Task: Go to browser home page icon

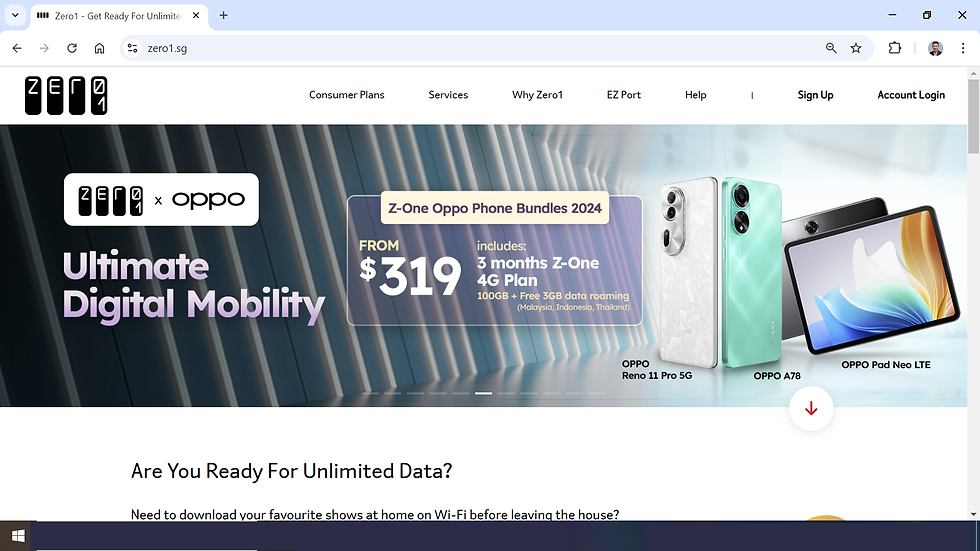Action: 99,48
